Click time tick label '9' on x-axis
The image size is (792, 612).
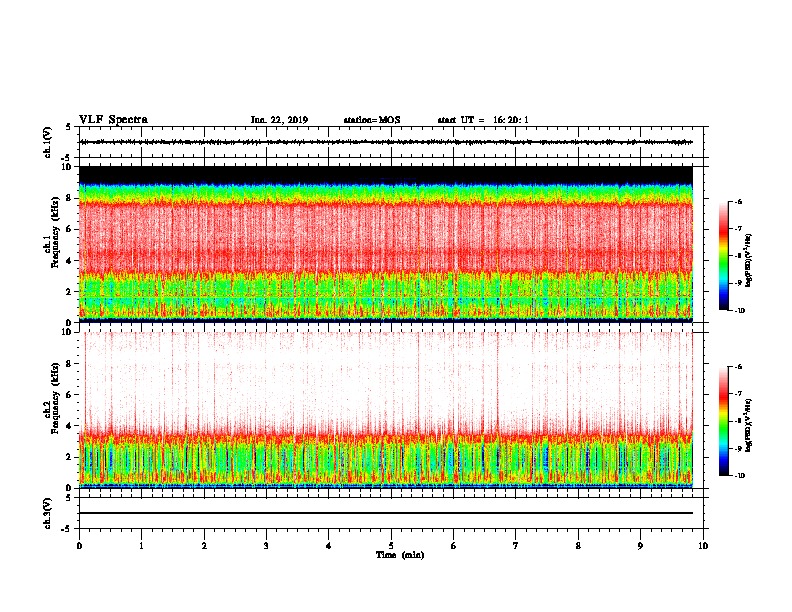coord(640,546)
